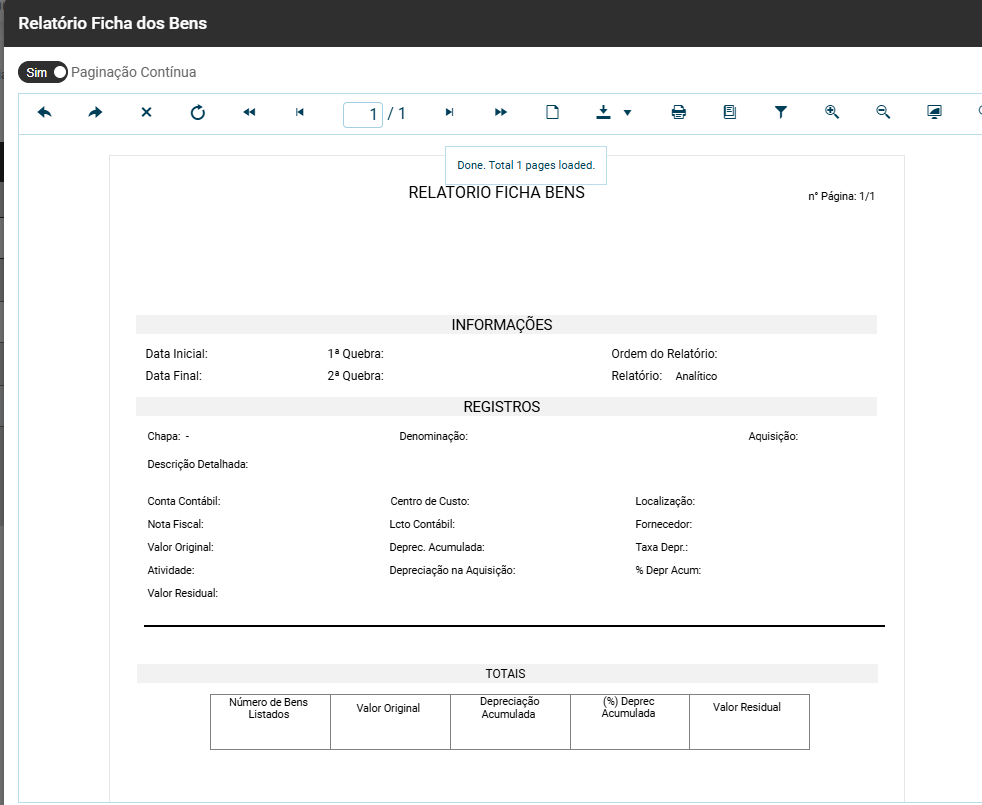Image resolution: width=982 pixels, height=805 pixels.
Task: Click the full screen monitor icon
Action: tap(935, 113)
